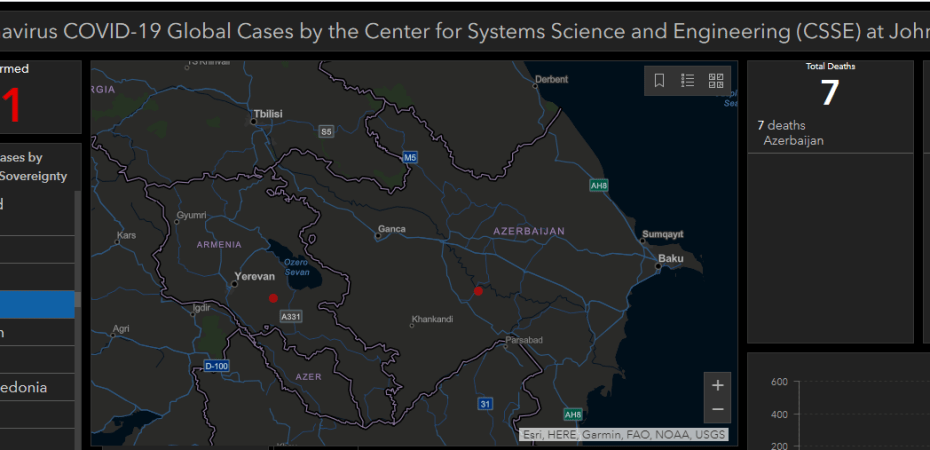Click the Tbilisi city label

pyautogui.click(x=269, y=114)
